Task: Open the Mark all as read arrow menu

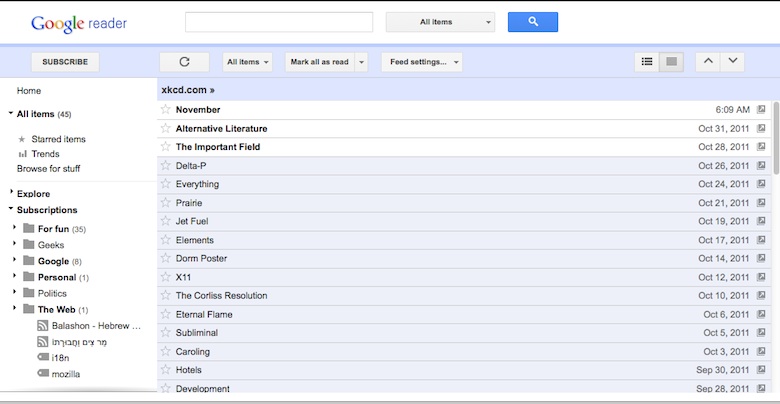Action: coord(362,62)
